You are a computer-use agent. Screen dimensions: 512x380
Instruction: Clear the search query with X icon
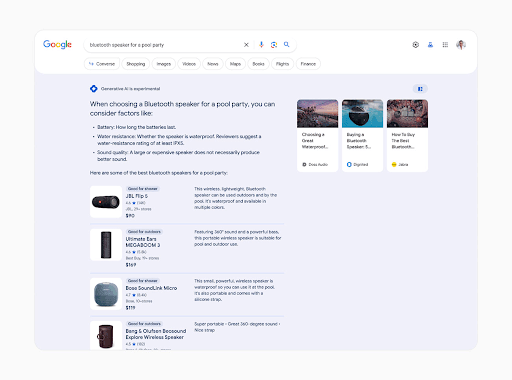click(246, 45)
